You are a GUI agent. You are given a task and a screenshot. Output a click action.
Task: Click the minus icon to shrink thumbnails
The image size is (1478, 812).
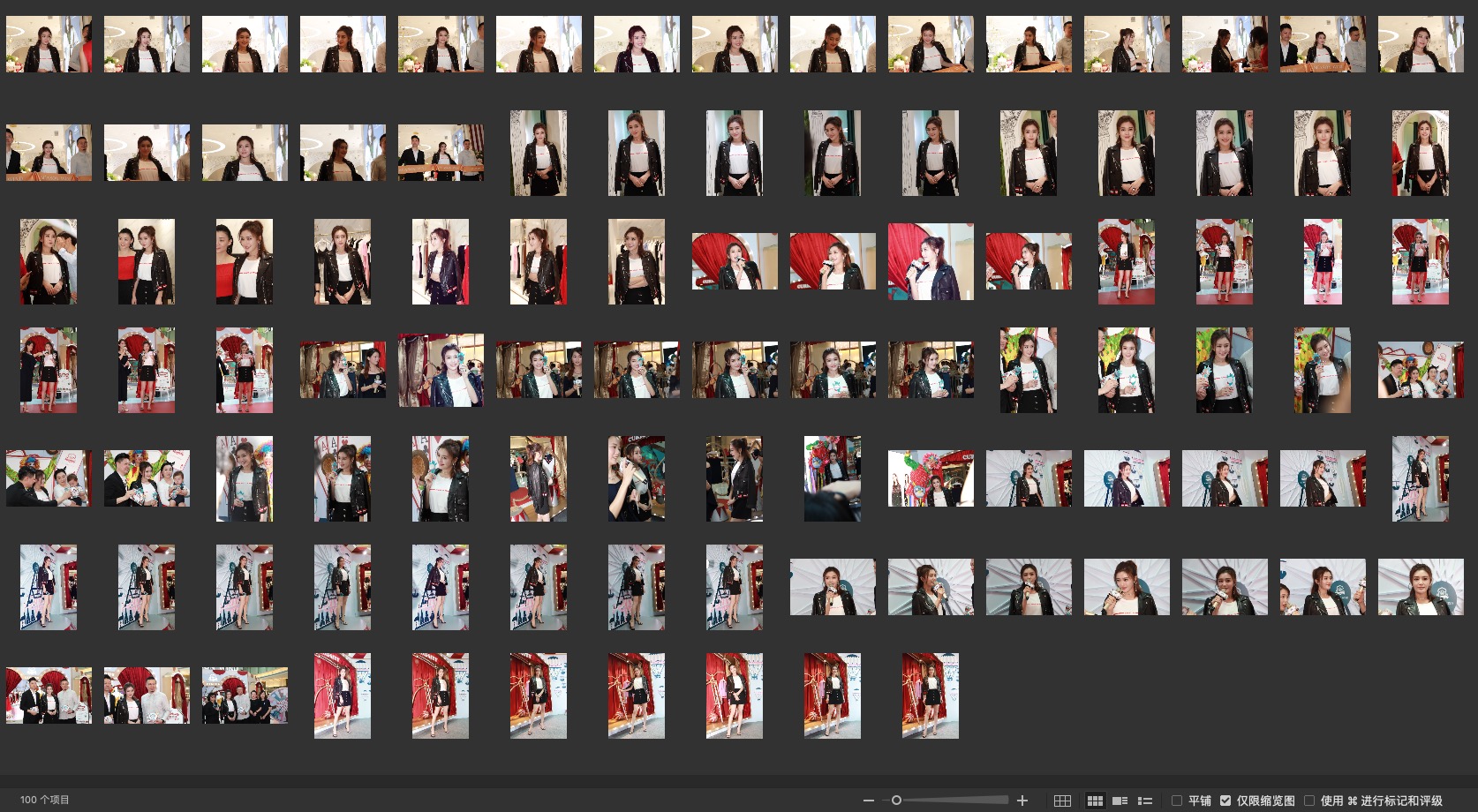click(869, 801)
